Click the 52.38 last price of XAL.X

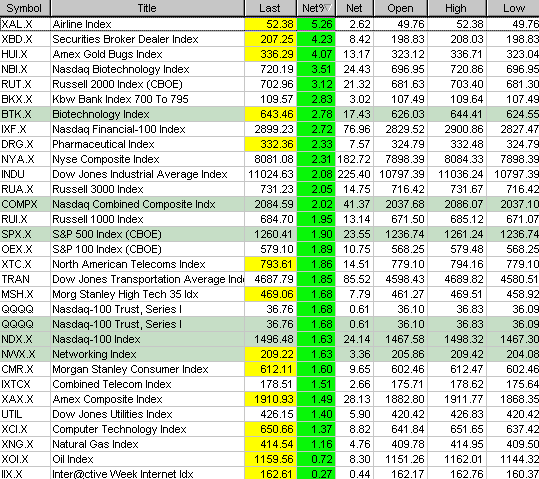[270, 24]
